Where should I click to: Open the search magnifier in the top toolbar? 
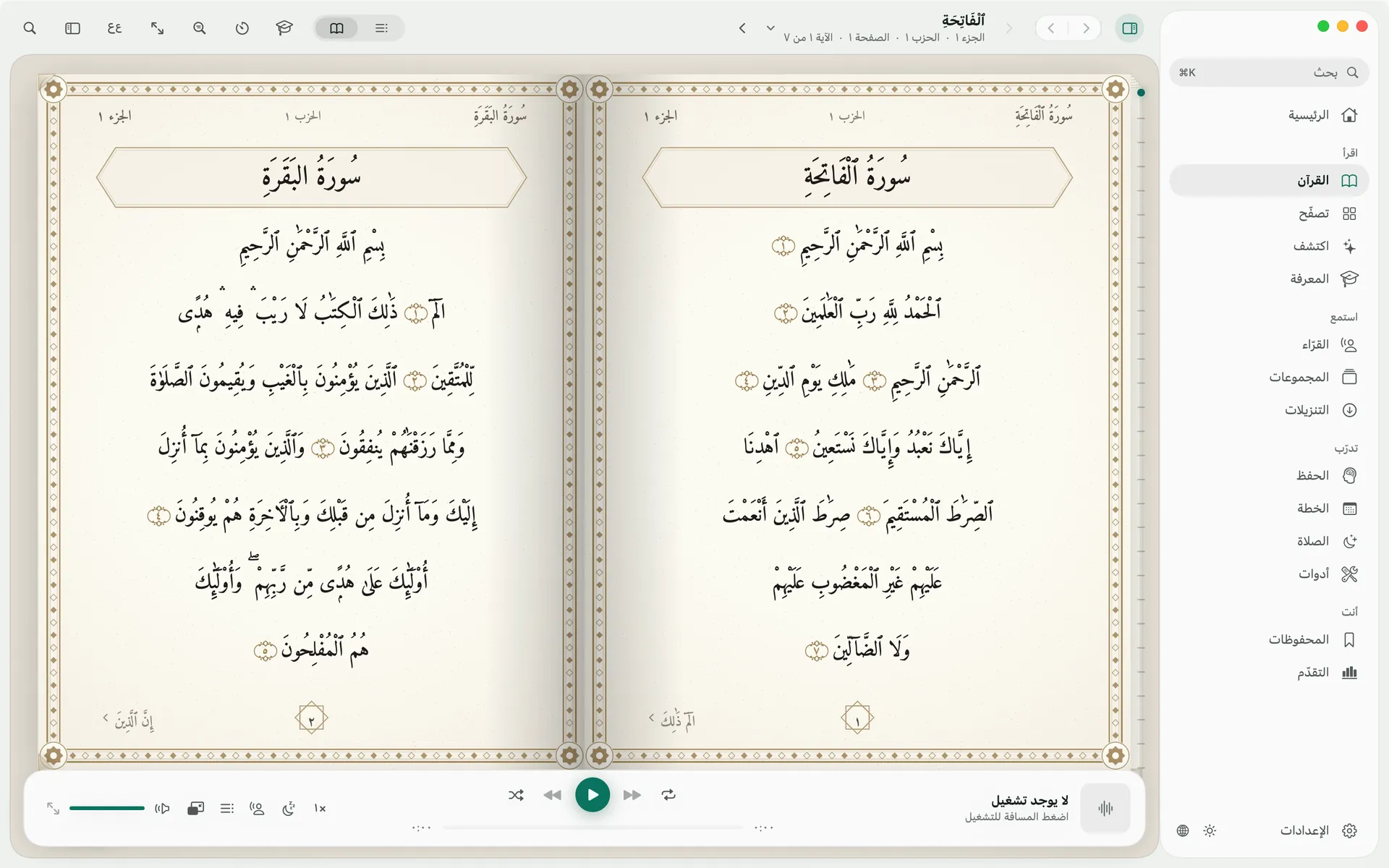(30, 28)
